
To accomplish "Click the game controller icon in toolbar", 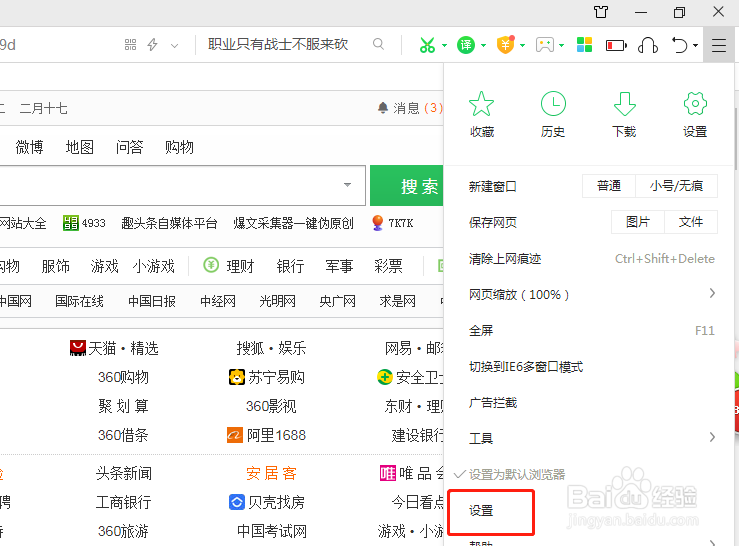I will coord(545,45).
